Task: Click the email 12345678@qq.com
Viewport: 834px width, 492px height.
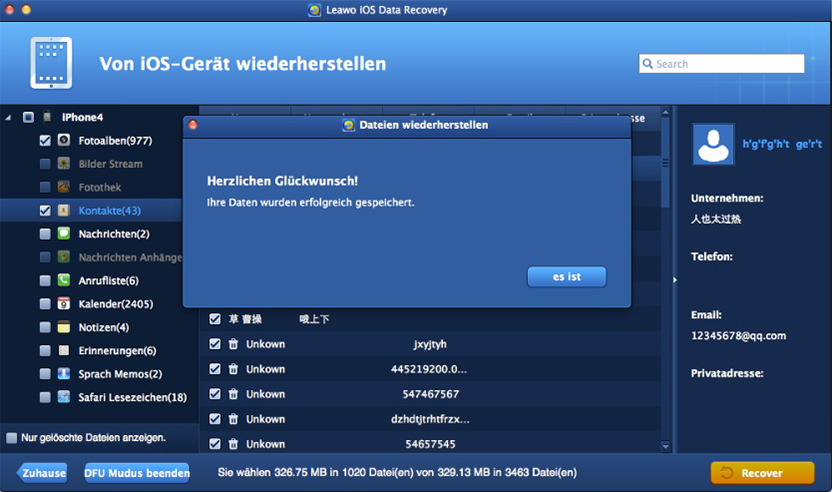Action: pyautogui.click(x=738, y=336)
